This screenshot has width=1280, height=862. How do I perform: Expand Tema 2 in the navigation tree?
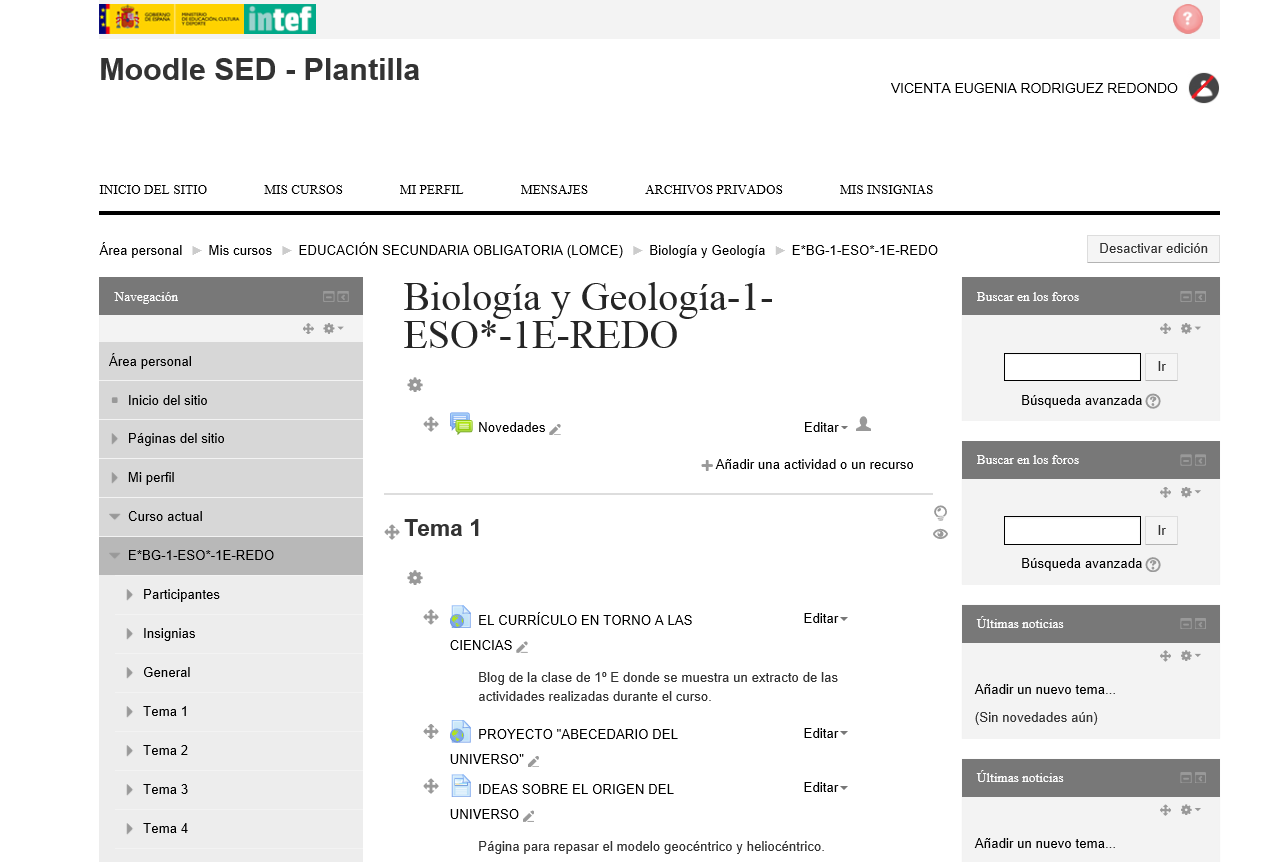pos(129,750)
